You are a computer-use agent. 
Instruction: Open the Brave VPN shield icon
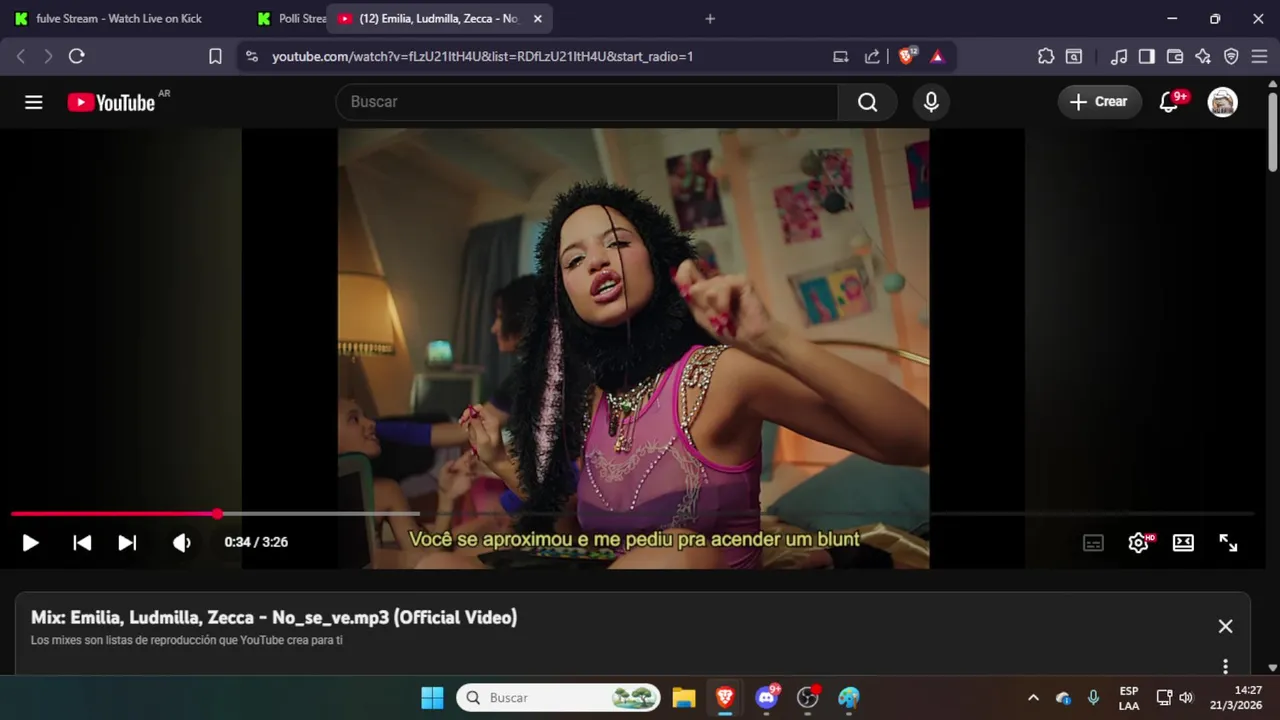click(x=1231, y=57)
